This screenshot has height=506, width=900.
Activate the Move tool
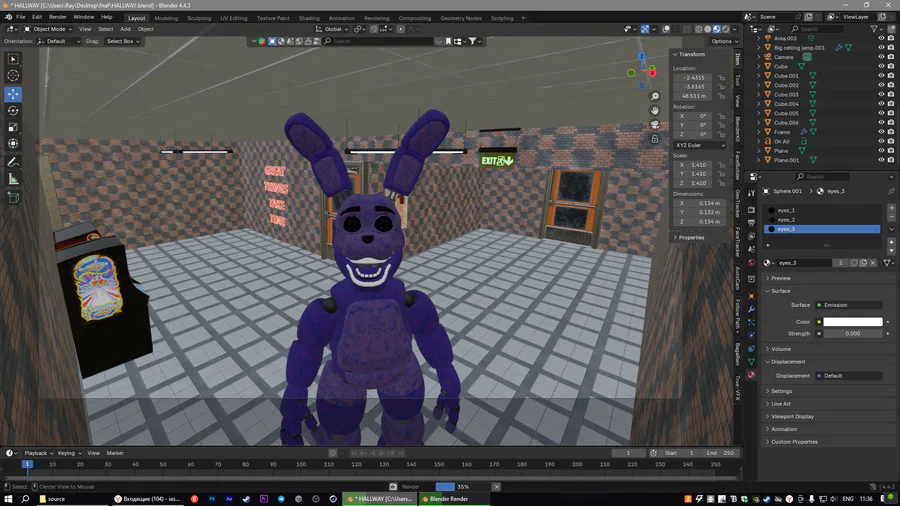tap(13, 94)
